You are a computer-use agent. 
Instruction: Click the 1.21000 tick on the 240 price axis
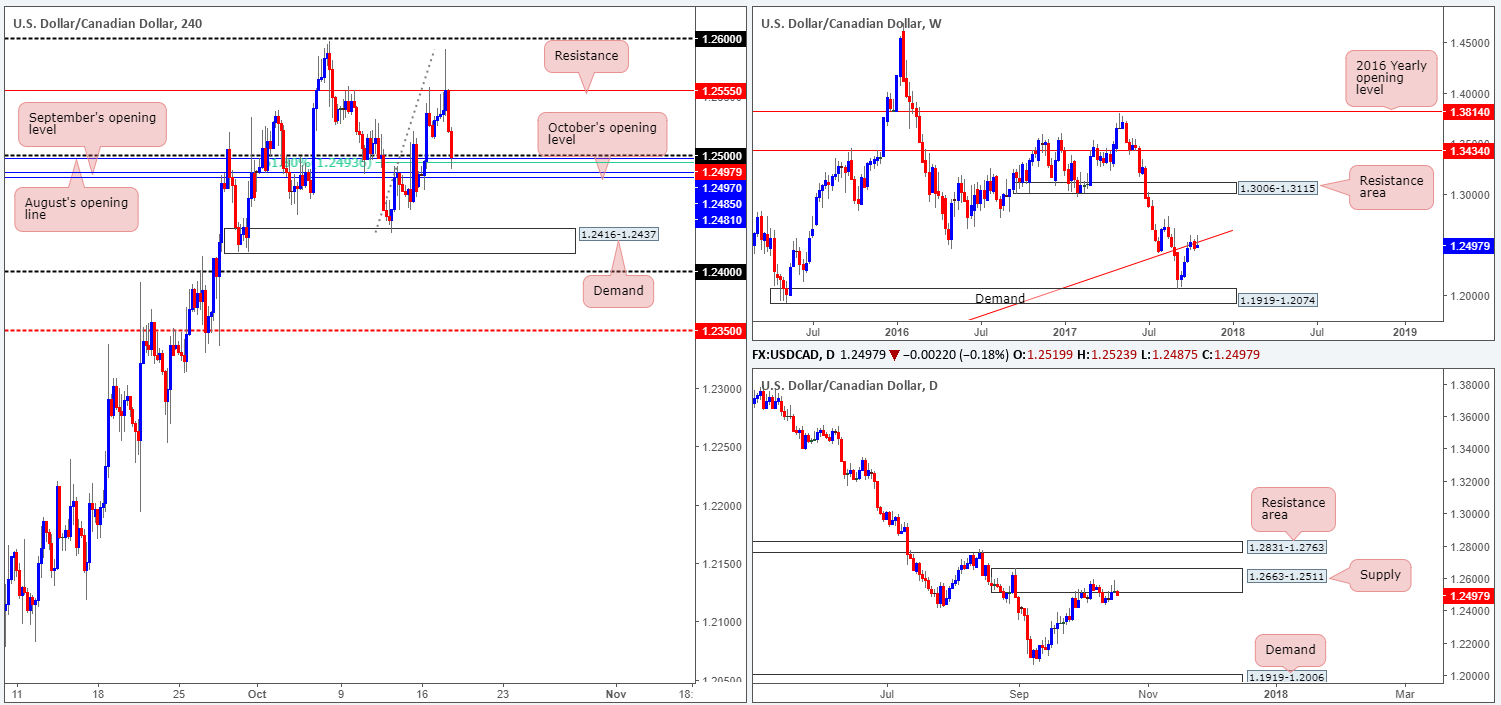pyautogui.click(x=722, y=623)
